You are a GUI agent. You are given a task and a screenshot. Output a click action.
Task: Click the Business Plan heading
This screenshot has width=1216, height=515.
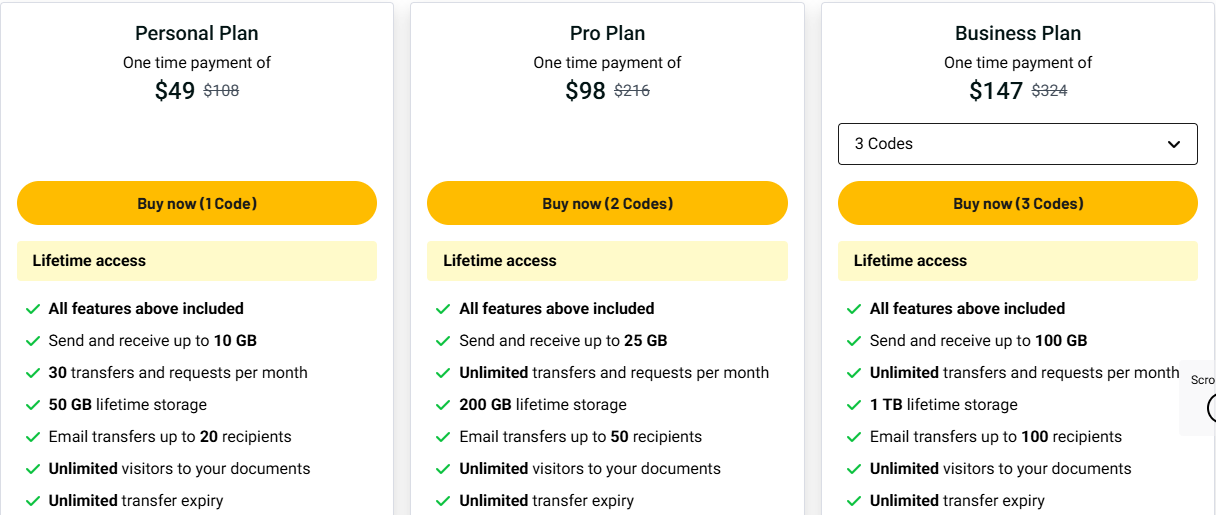1017,33
